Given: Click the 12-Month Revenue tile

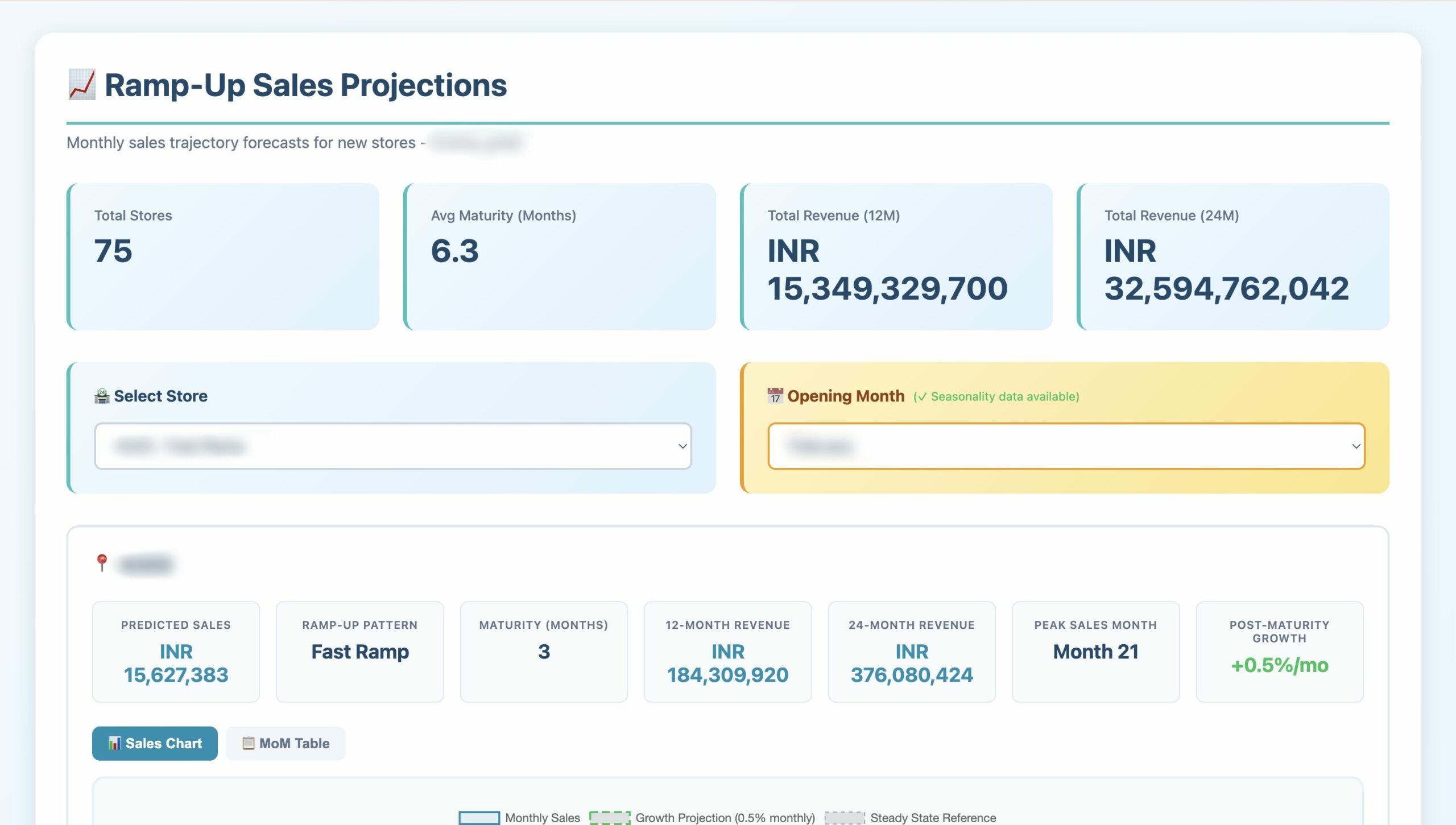Looking at the screenshot, I should click(728, 652).
